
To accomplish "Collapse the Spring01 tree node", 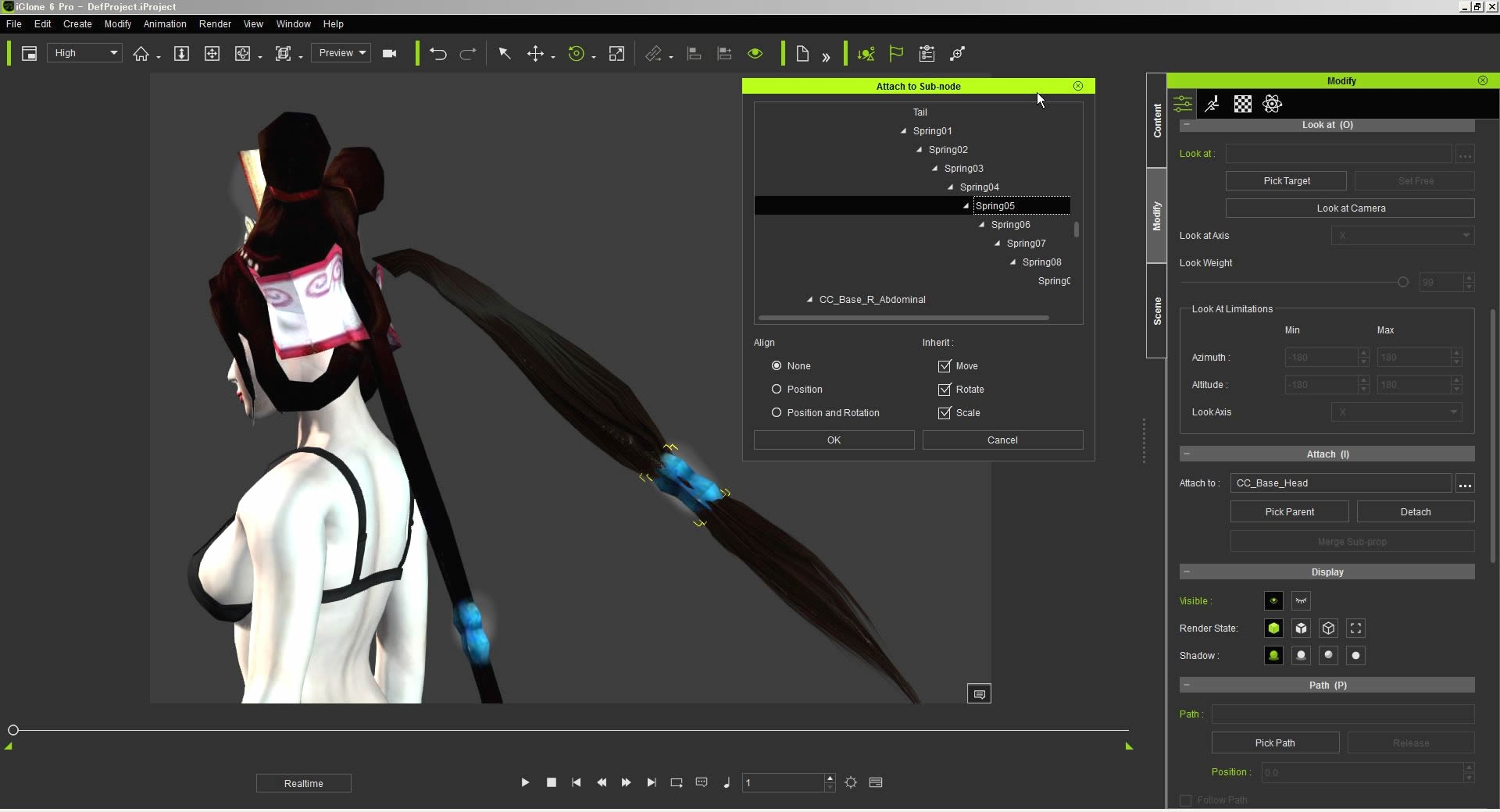I will (904, 131).
